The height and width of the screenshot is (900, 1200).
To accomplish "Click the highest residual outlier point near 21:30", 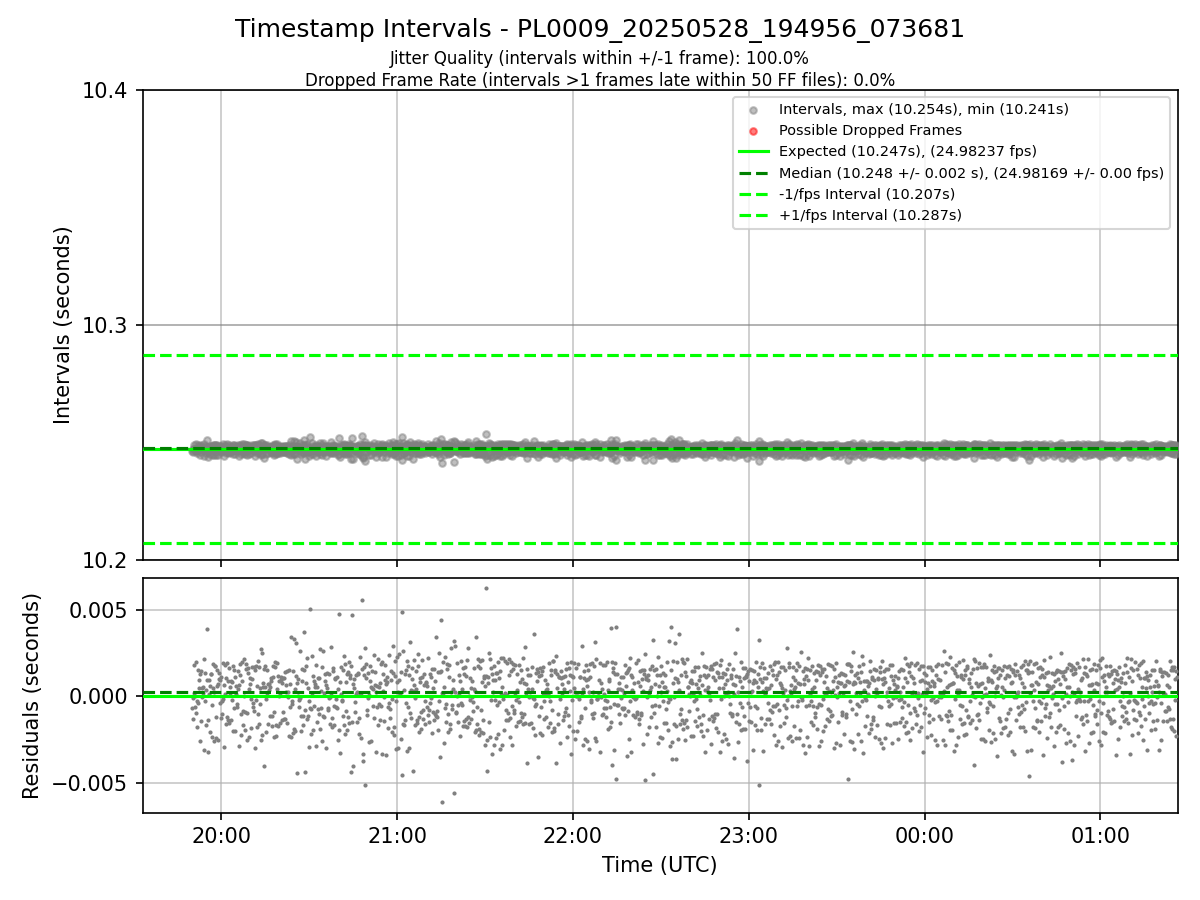I will pyautogui.click(x=486, y=588).
